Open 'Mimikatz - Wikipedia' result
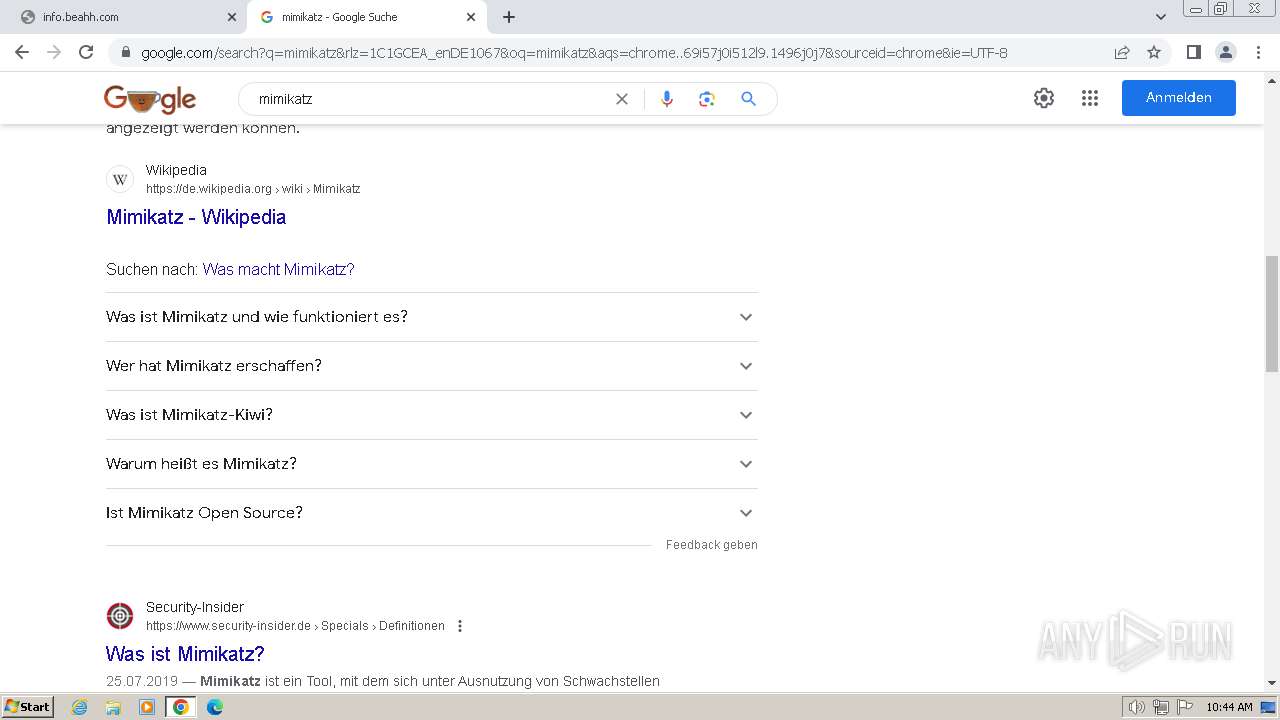 (196, 217)
